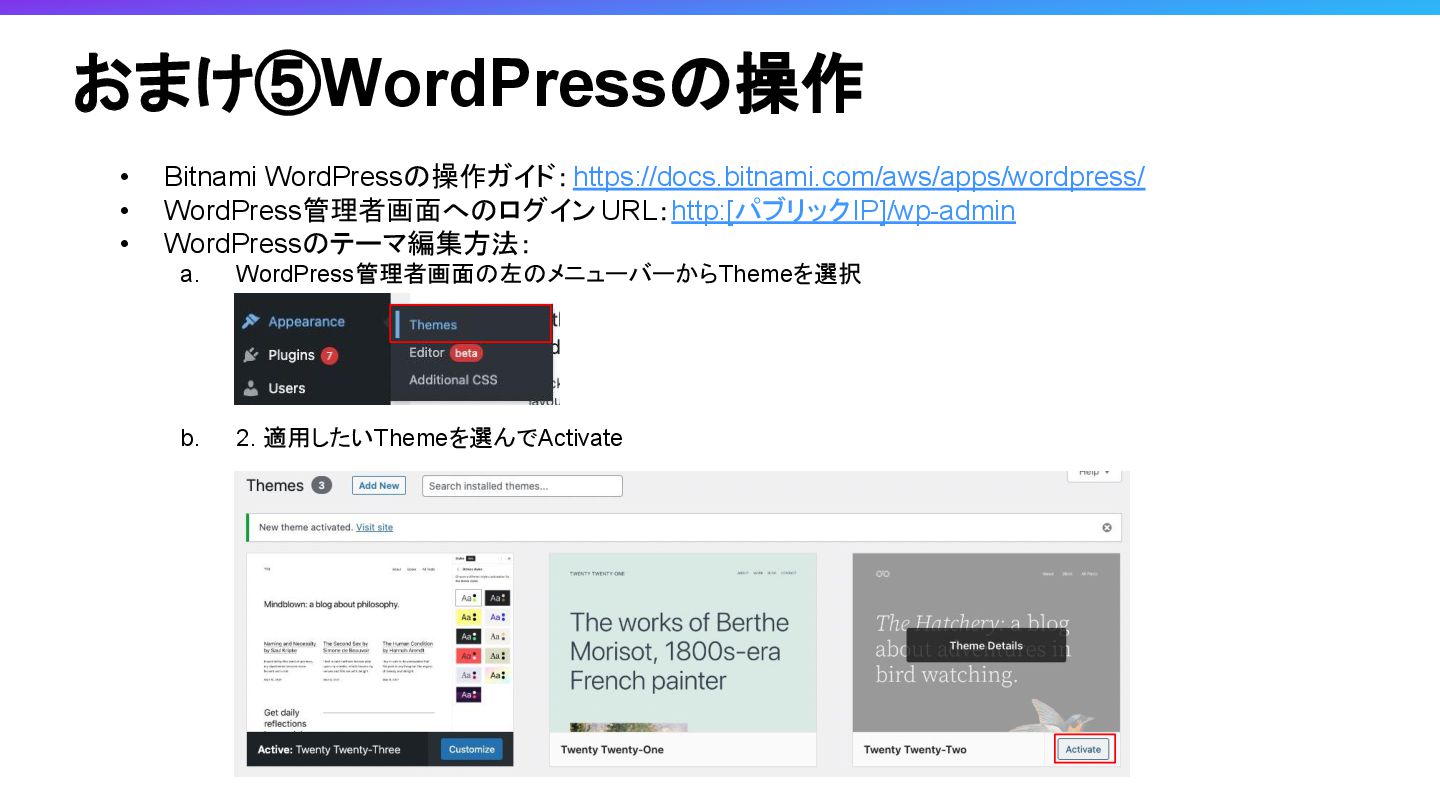Click the Plugins plug icon
The width and height of the screenshot is (1440, 810).
pos(251,355)
